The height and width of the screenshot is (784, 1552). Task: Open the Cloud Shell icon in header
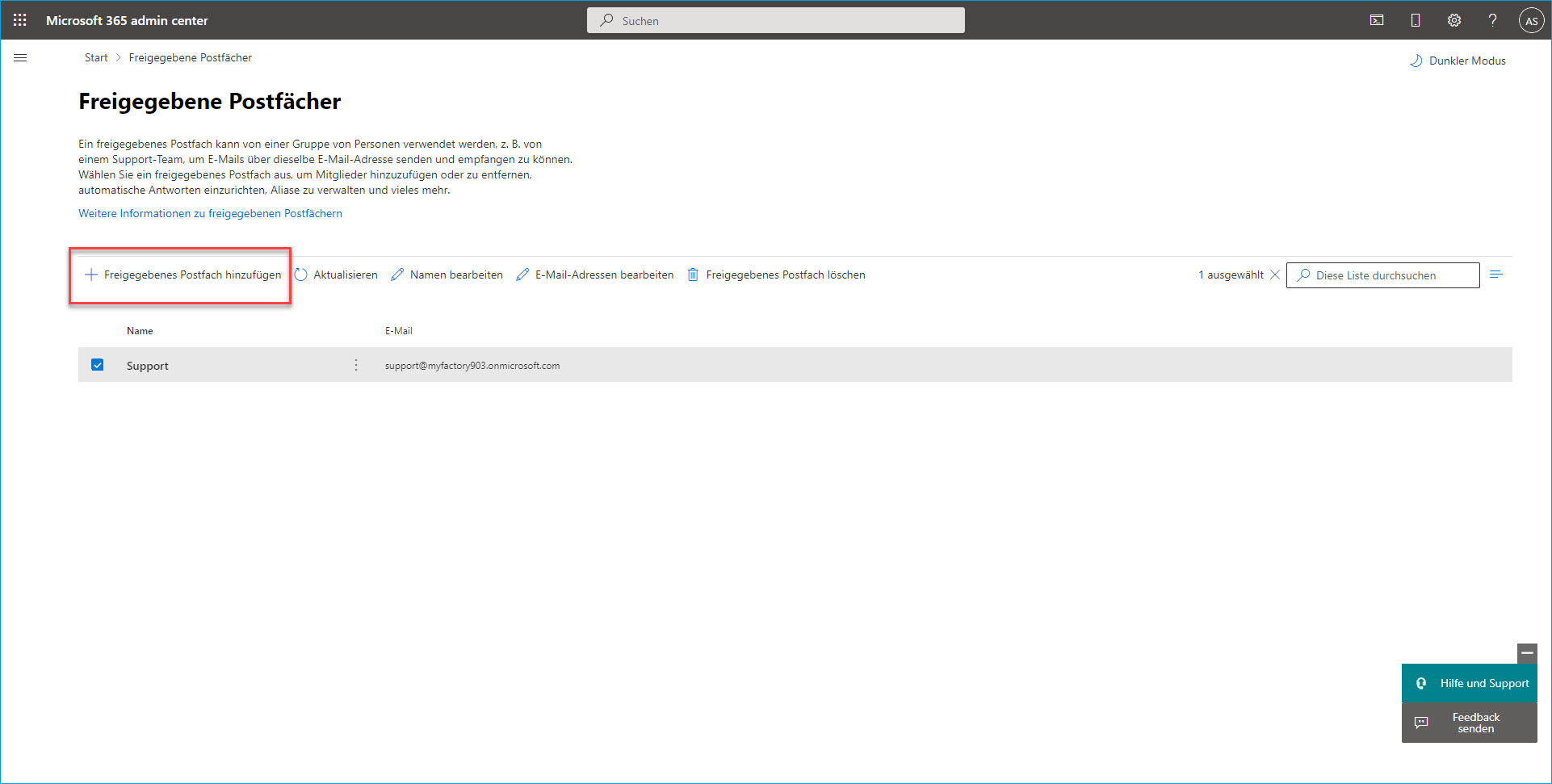click(x=1377, y=20)
